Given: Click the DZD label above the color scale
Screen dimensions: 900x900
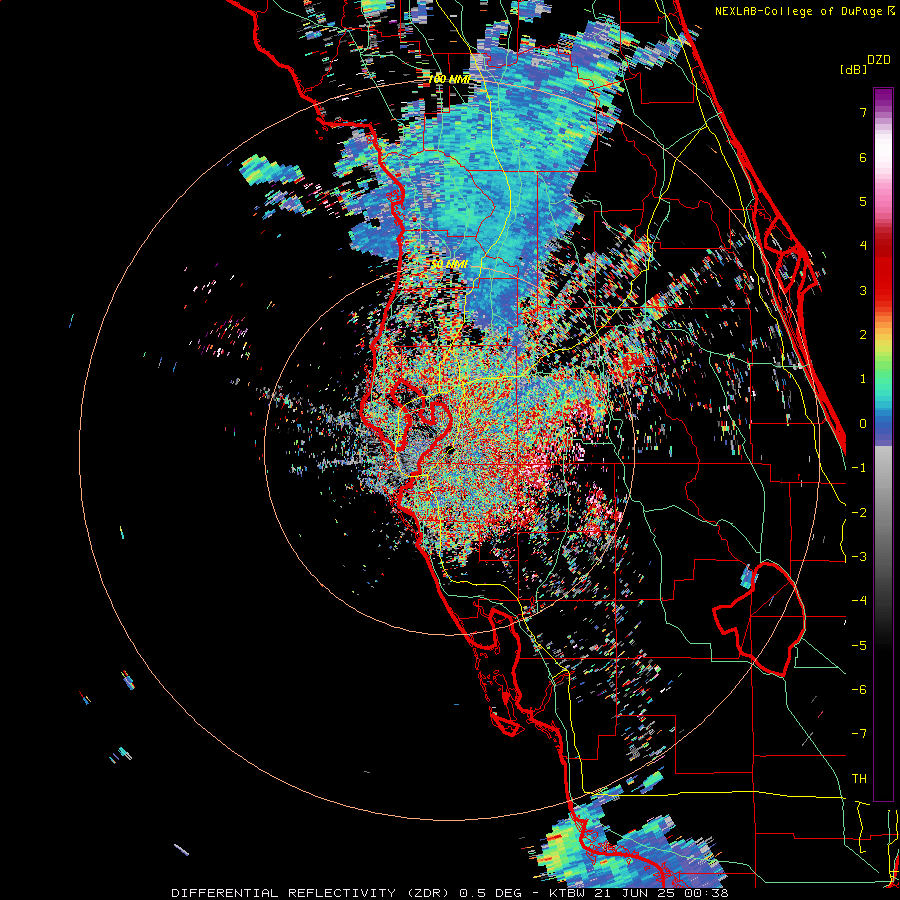Looking at the screenshot, I should pyautogui.click(x=878, y=60).
